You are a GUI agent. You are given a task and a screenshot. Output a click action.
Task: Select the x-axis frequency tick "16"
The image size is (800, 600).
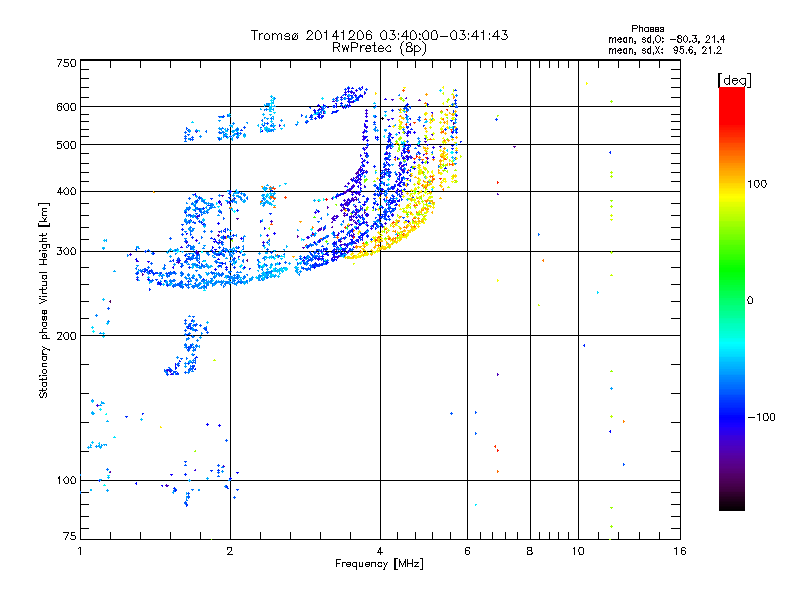(x=680, y=551)
